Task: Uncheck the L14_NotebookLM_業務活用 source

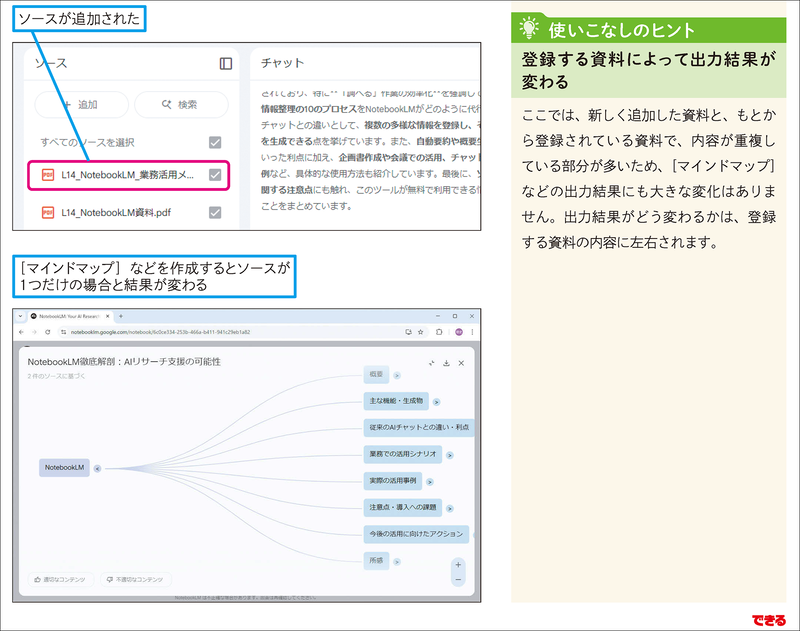Action: click(x=214, y=175)
